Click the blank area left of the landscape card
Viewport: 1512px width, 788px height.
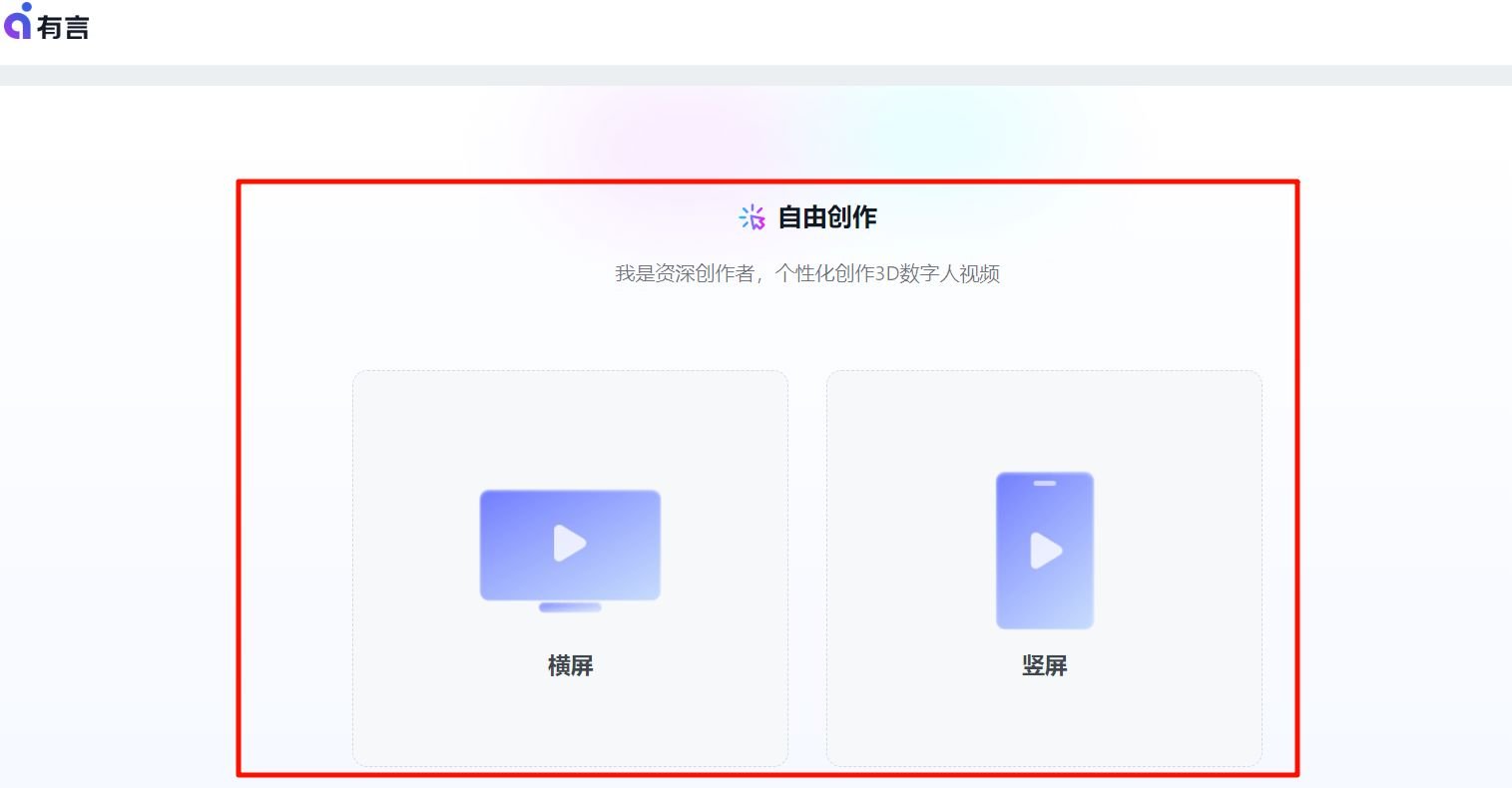click(x=294, y=569)
